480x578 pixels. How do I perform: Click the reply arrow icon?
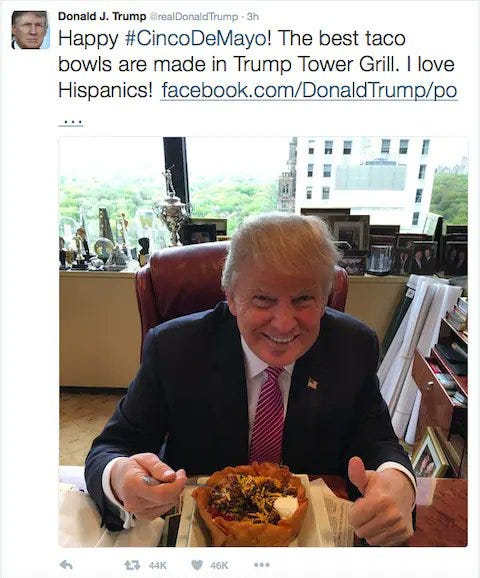point(66,564)
